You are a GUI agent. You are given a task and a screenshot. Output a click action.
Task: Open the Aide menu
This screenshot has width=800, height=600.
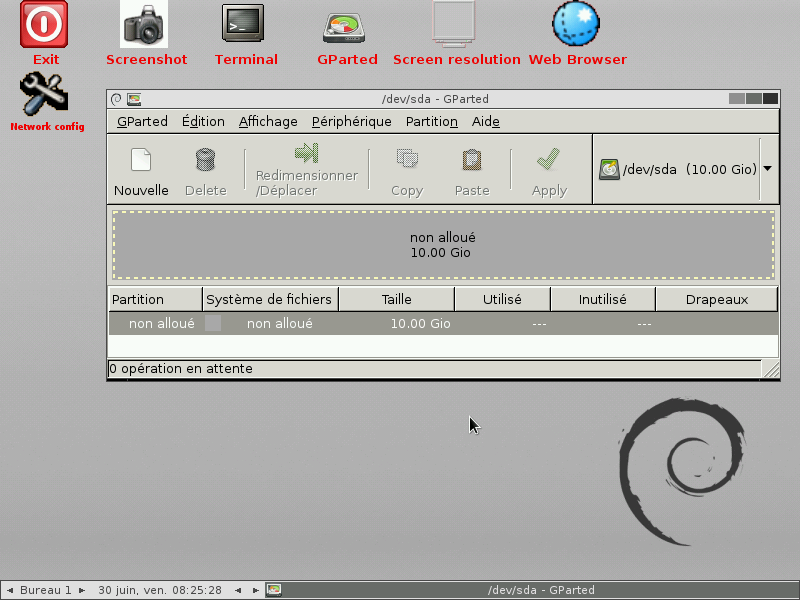point(486,121)
